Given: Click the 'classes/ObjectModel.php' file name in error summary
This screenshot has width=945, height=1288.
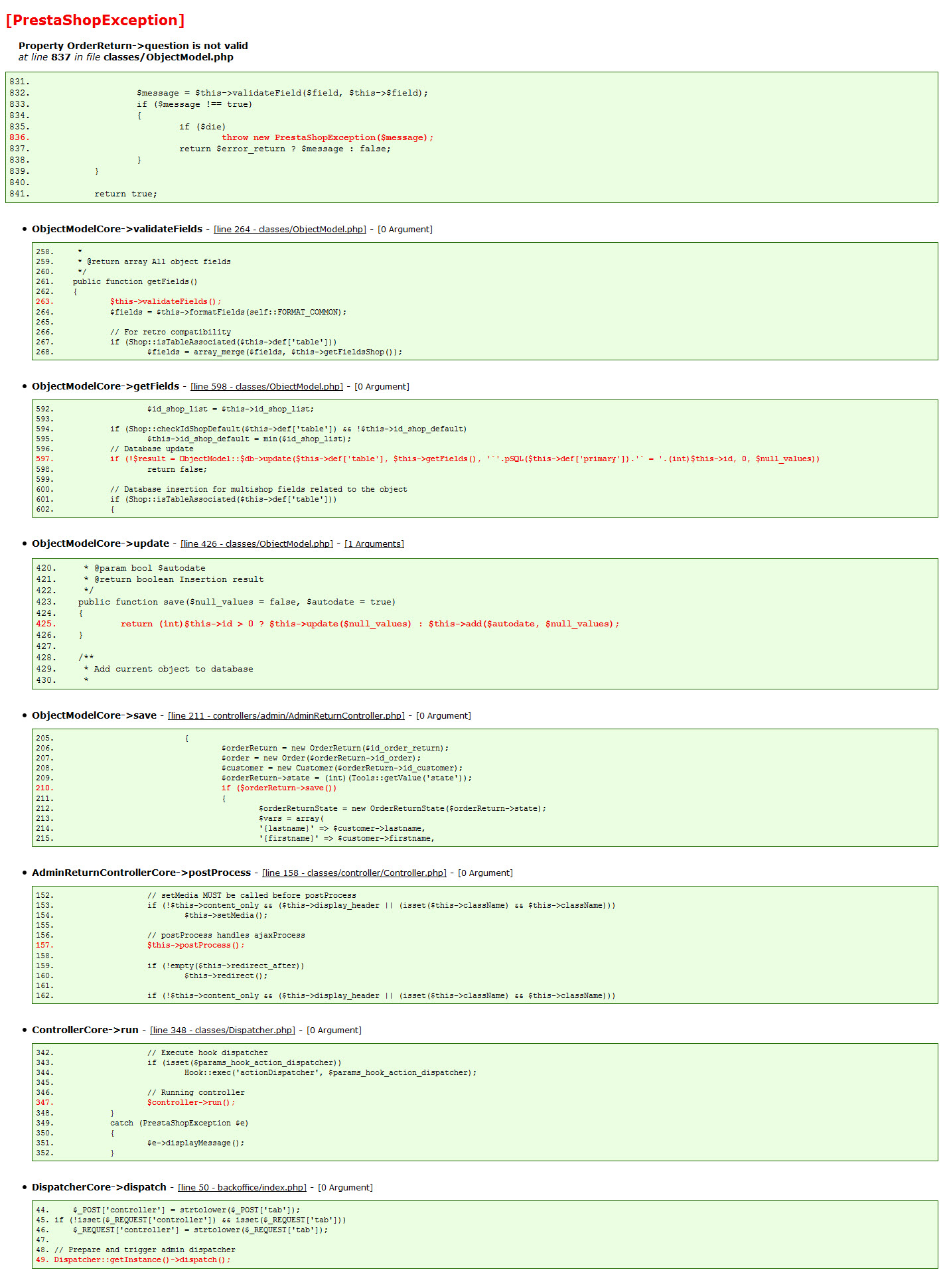Looking at the screenshot, I should (169, 57).
